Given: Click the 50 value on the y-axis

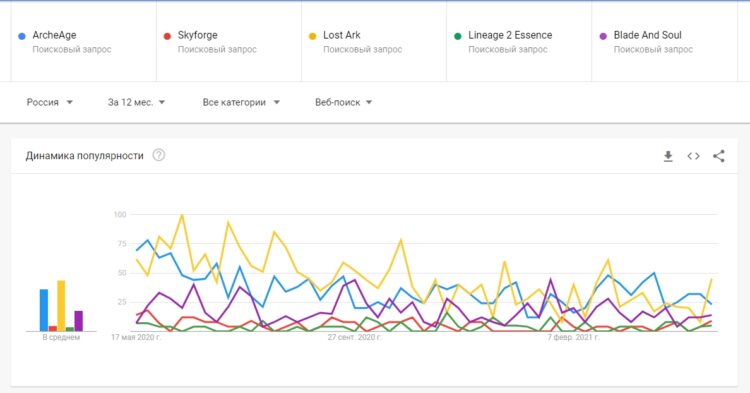Looking at the screenshot, I should pyautogui.click(x=122, y=273).
